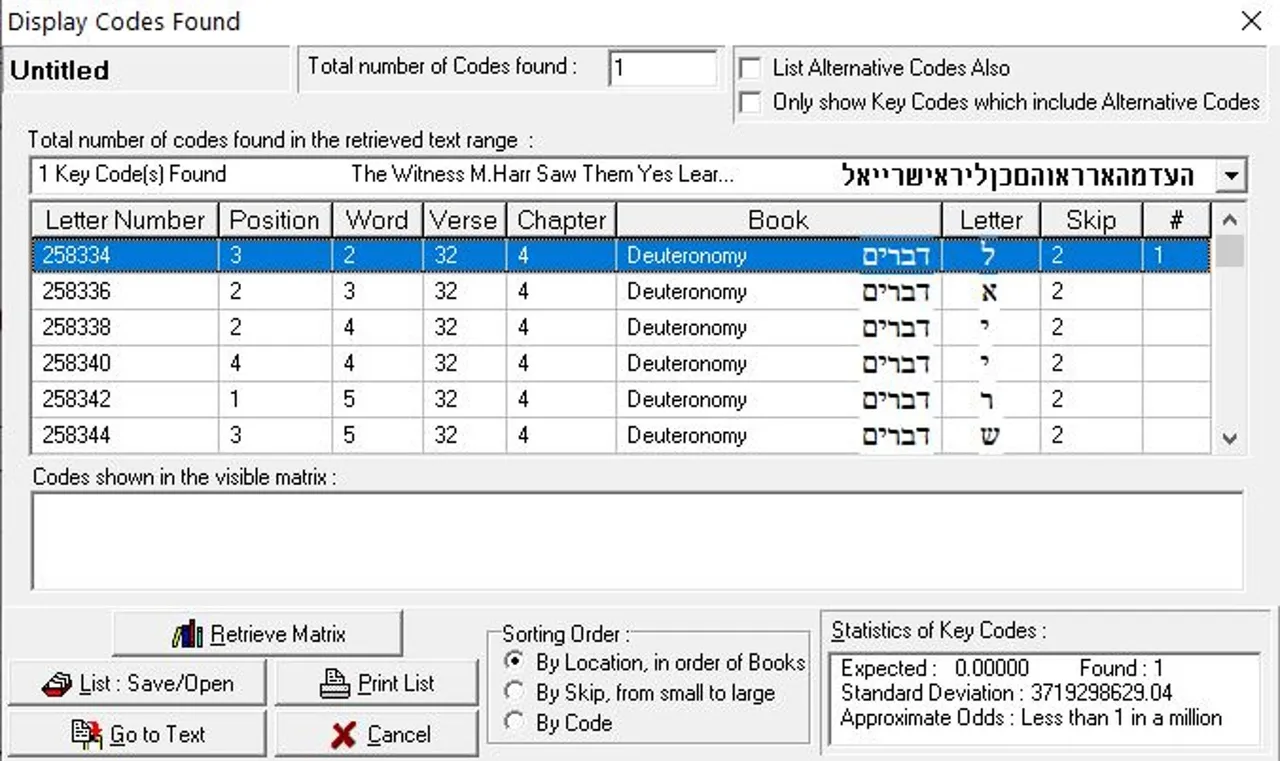Click the Skip column header
This screenshot has width=1280, height=761.
1091,220
